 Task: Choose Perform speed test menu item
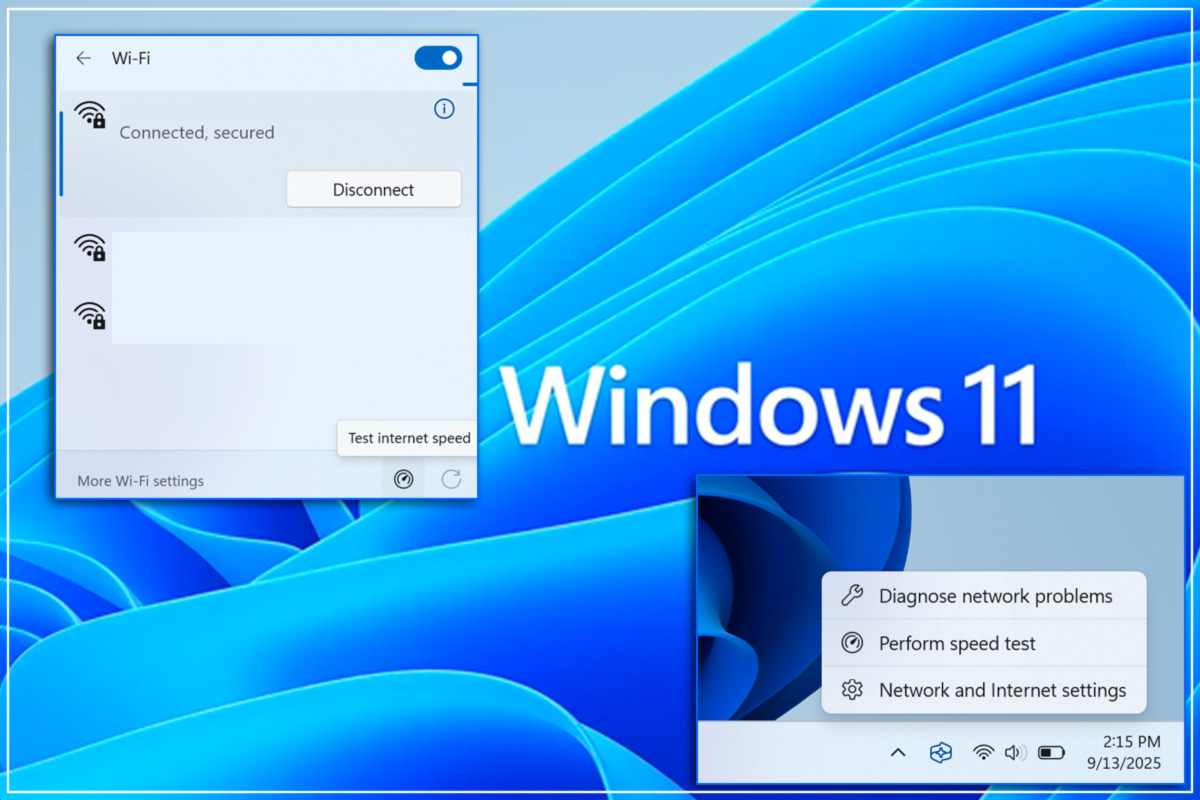(x=984, y=643)
